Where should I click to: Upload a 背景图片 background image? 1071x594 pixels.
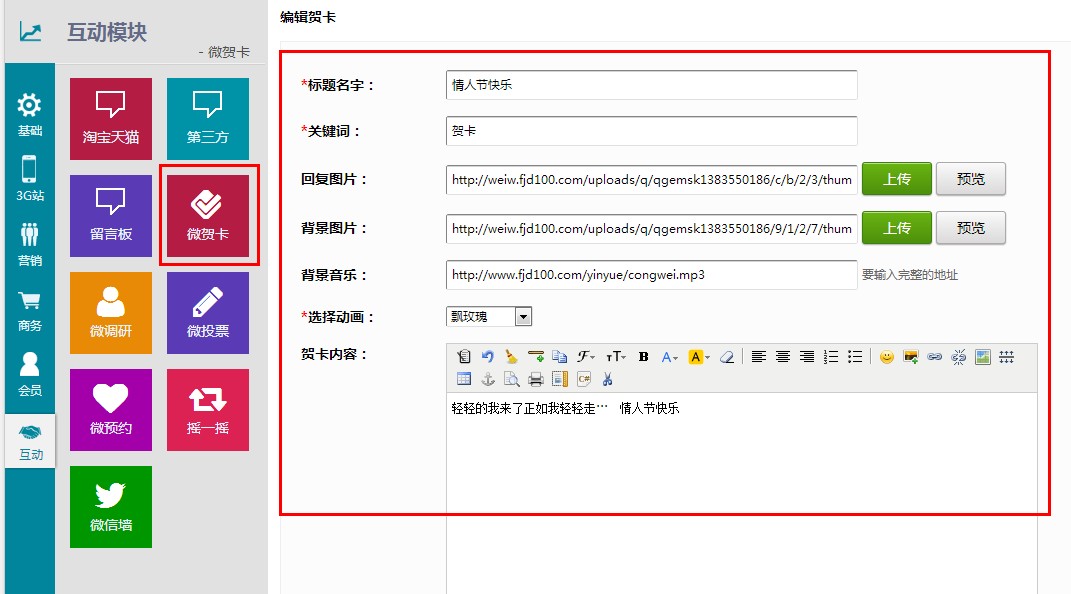pos(897,228)
